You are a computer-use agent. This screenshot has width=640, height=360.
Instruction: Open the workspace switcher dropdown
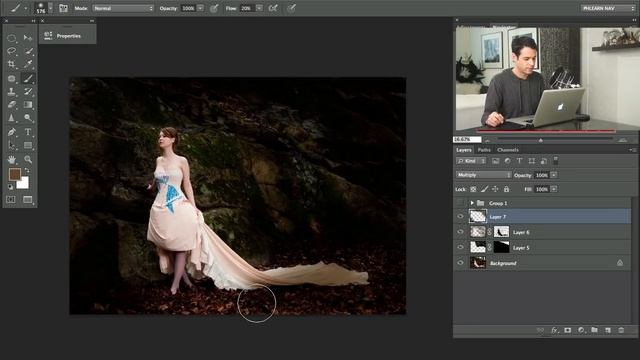(x=608, y=8)
